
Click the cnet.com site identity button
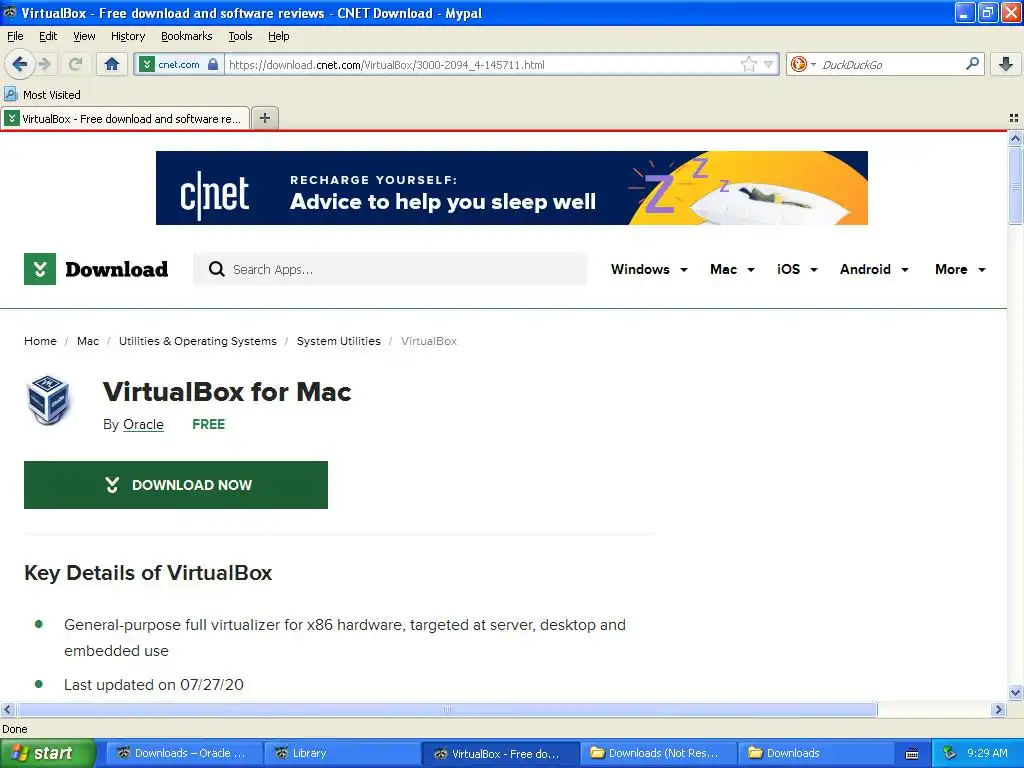pos(179,64)
